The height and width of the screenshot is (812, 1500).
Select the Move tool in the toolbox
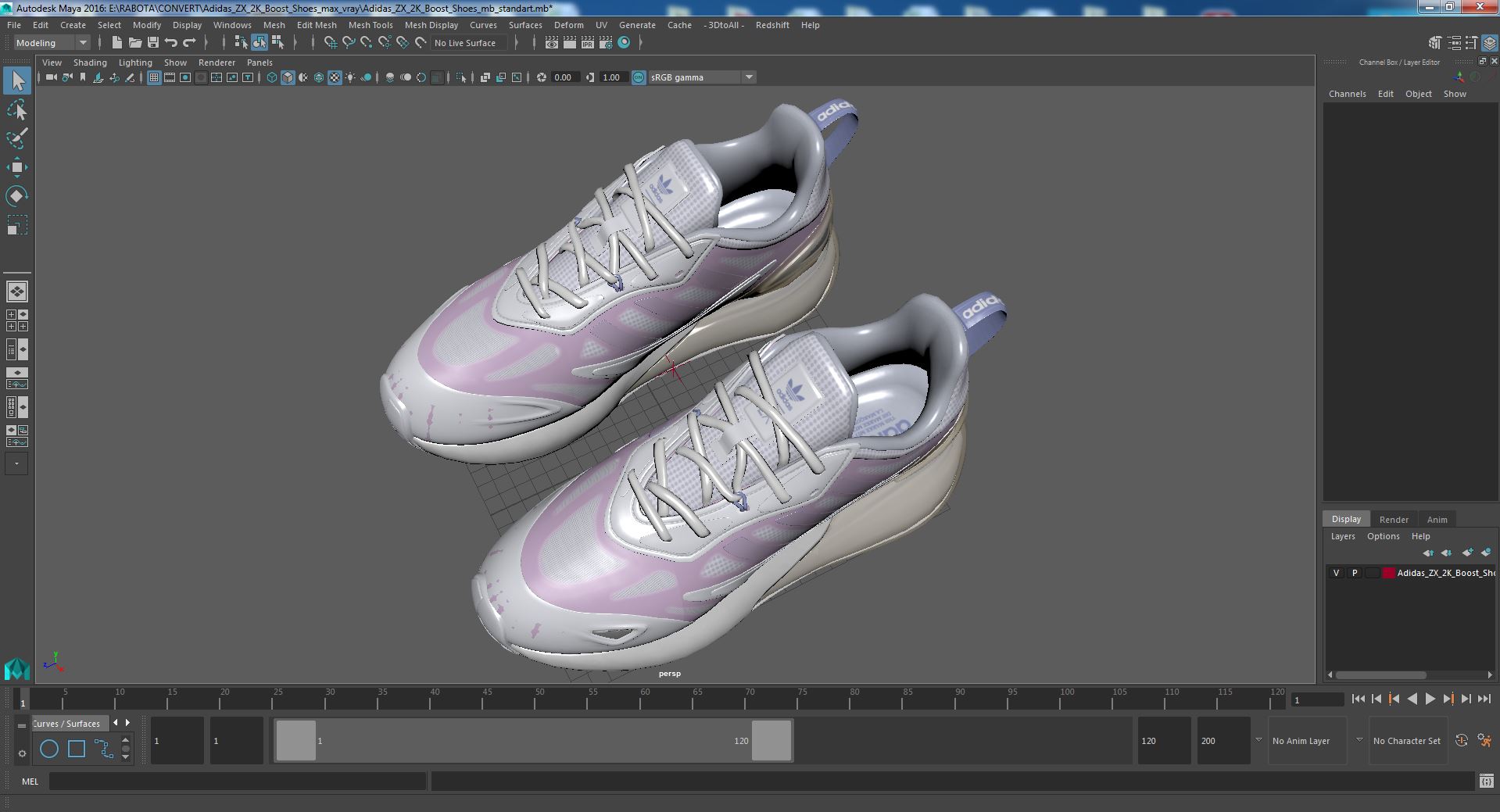pyautogui.click(x=17, y=167)
